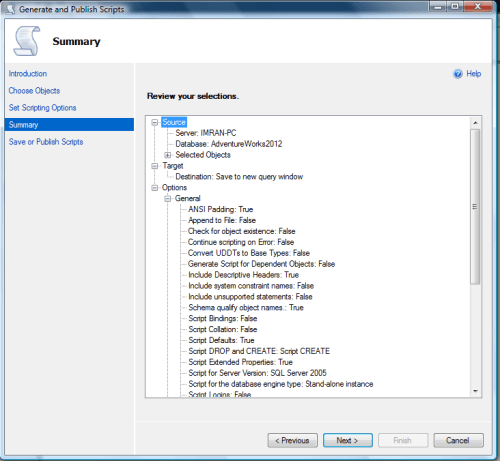This screenshot has height=461, width=500.
Task: Select 'Include Descriptive Headers: True' row
Action: [x=243, y=275]
